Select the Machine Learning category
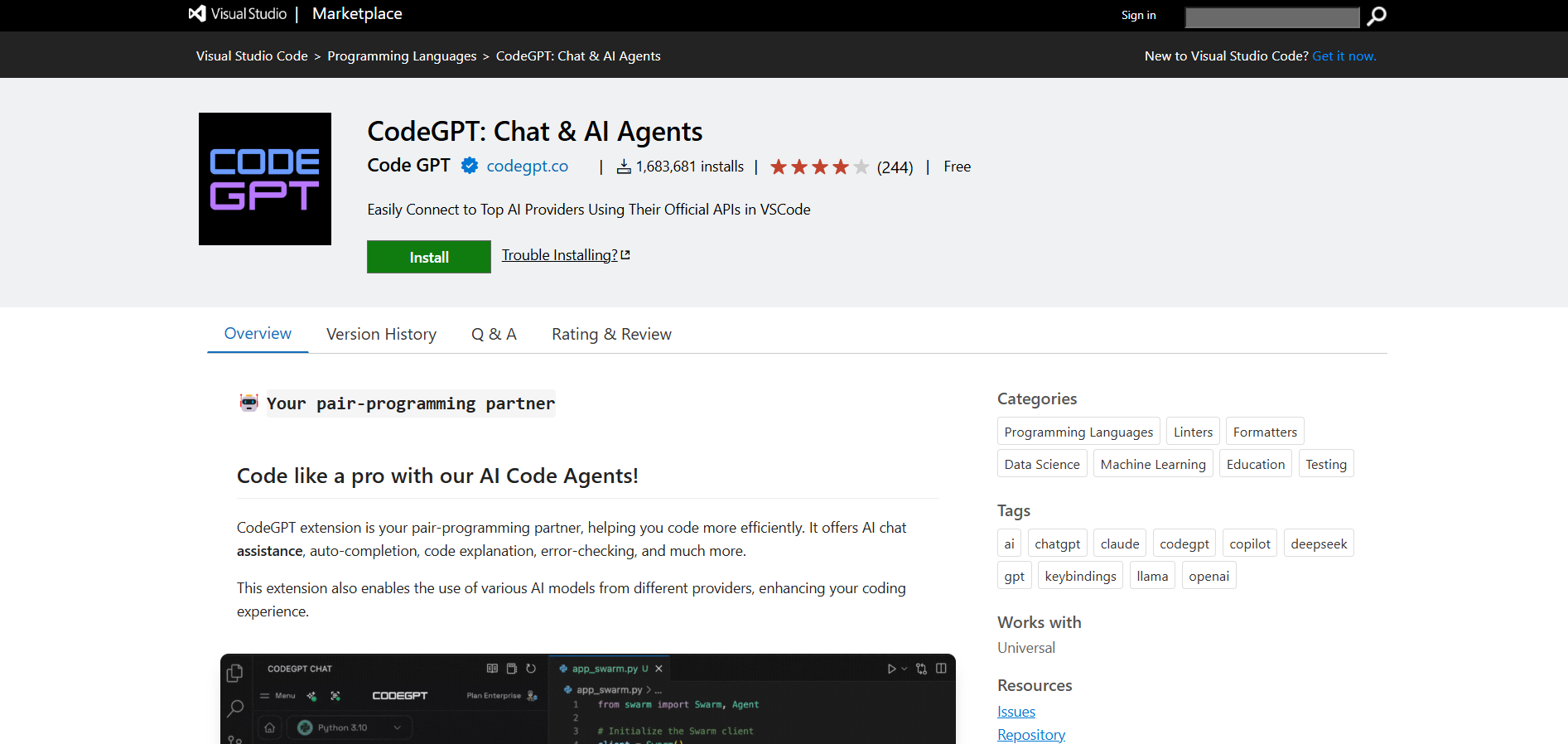Screen dimensions: 1568x744 coord(1152,464)
